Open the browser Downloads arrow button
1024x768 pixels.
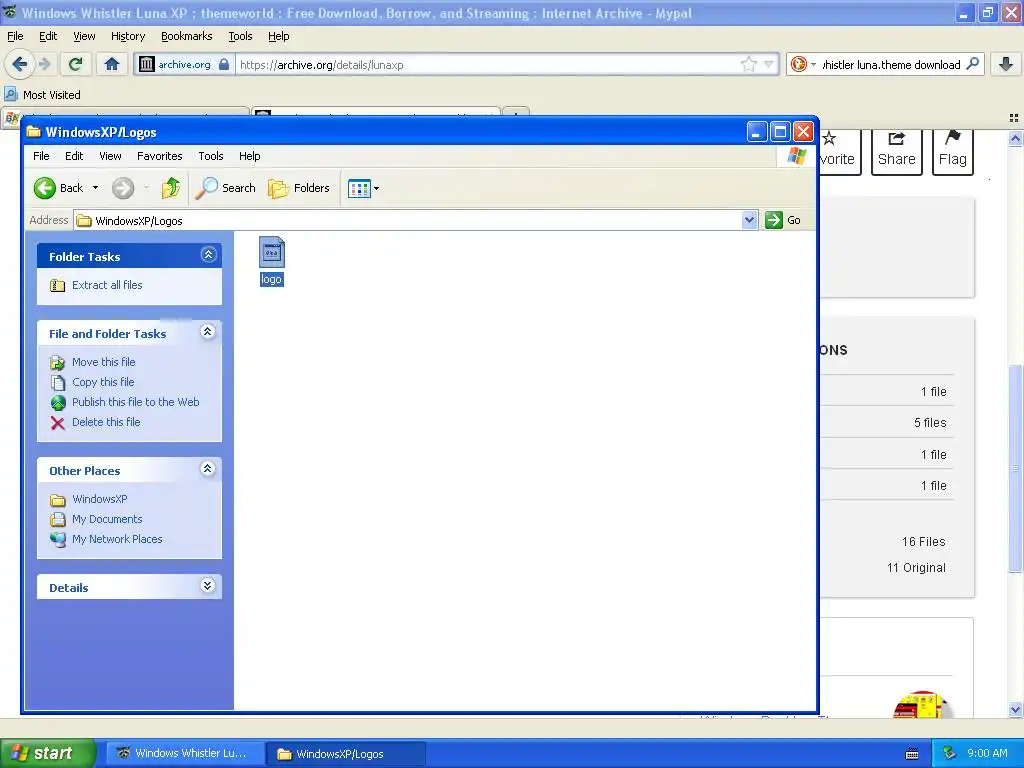tap(1006, 64)
